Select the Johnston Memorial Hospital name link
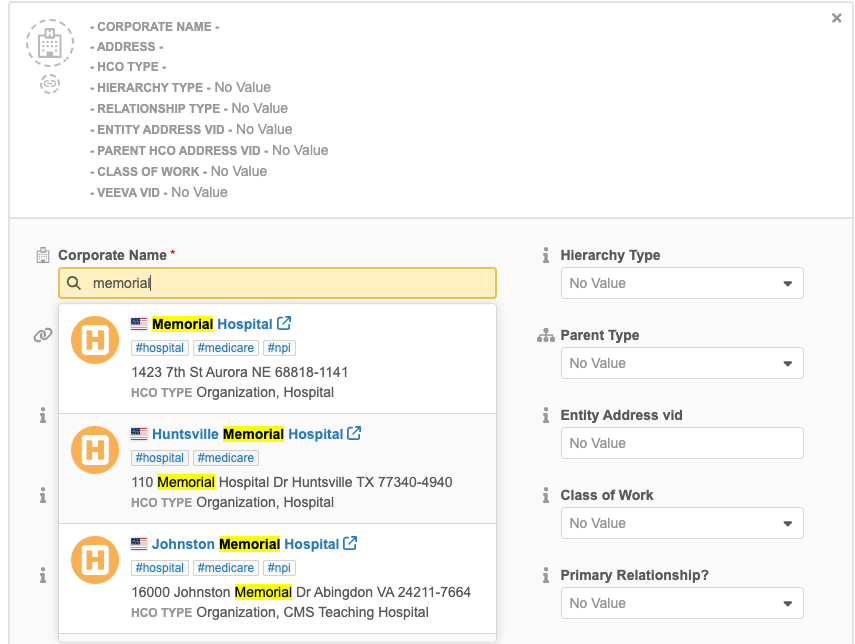 [x=245, y=544]
